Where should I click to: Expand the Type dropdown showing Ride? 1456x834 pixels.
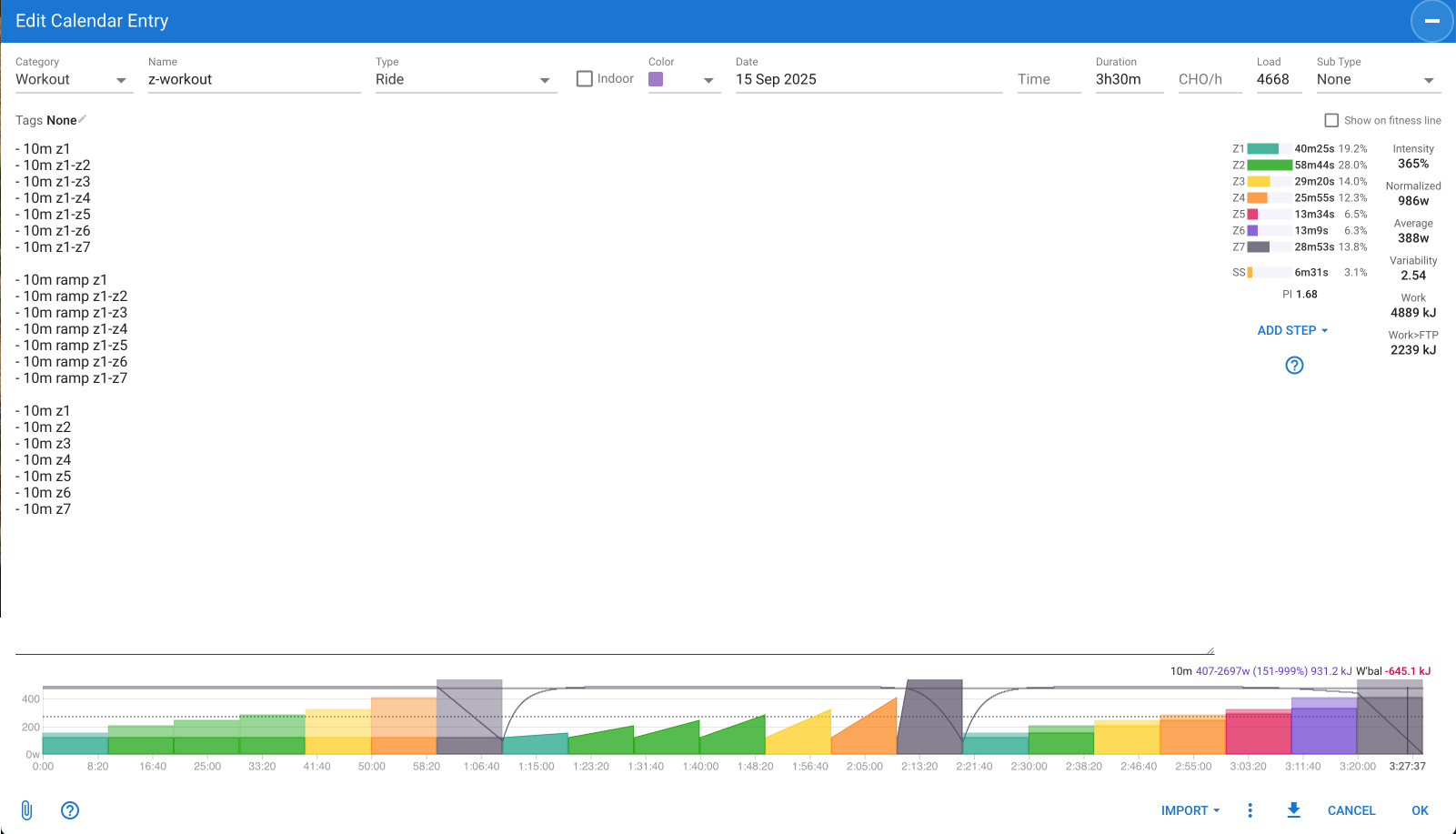[x=465, y=80]
